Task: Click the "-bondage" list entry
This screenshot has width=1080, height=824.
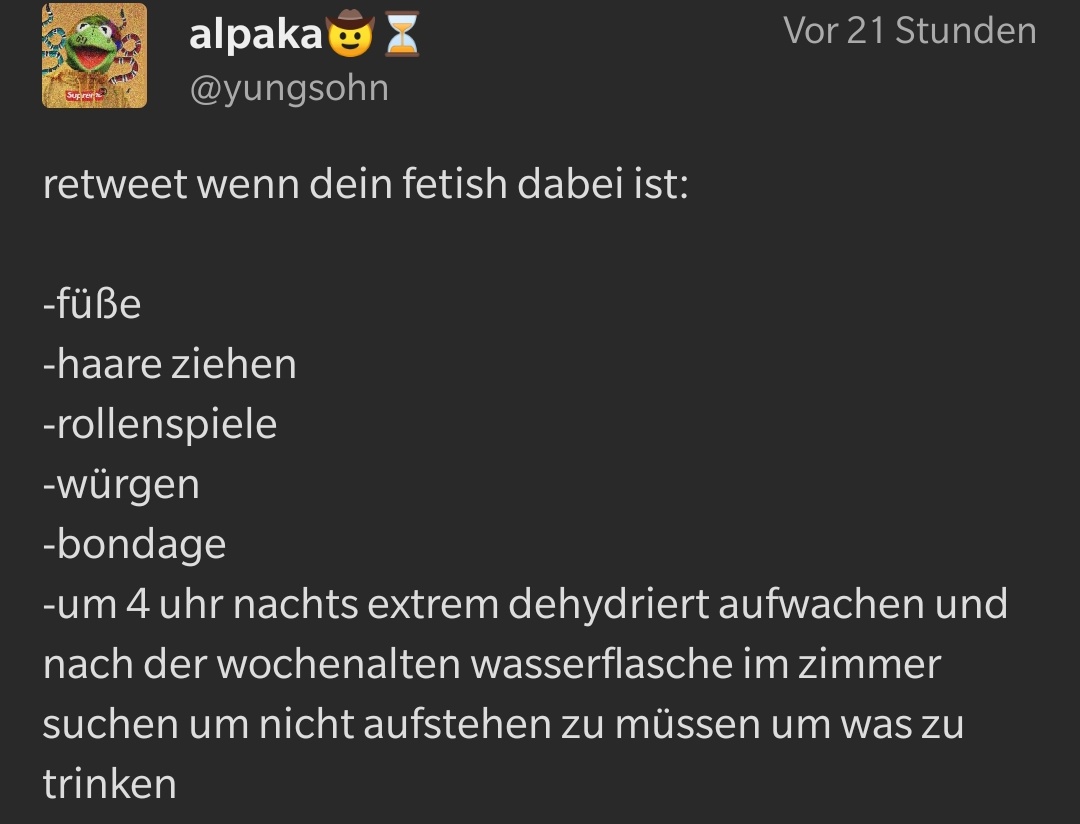Action: coord(134,544)
